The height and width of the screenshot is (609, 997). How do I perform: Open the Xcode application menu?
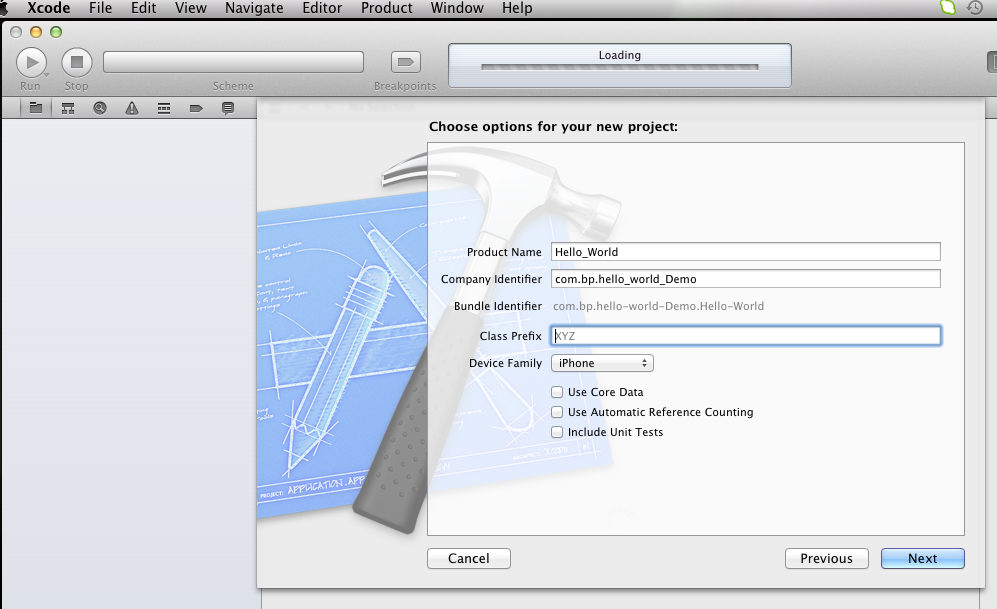click(x=48, y=8)
